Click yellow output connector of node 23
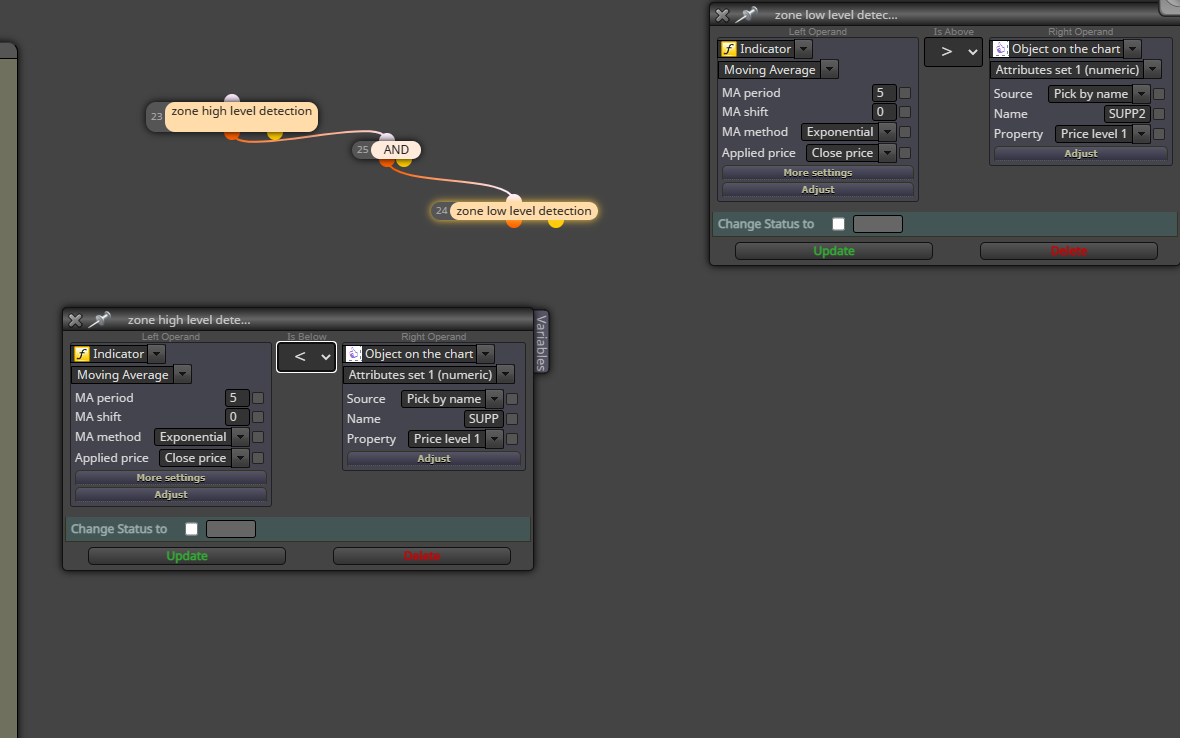 (x=275, y=135)
